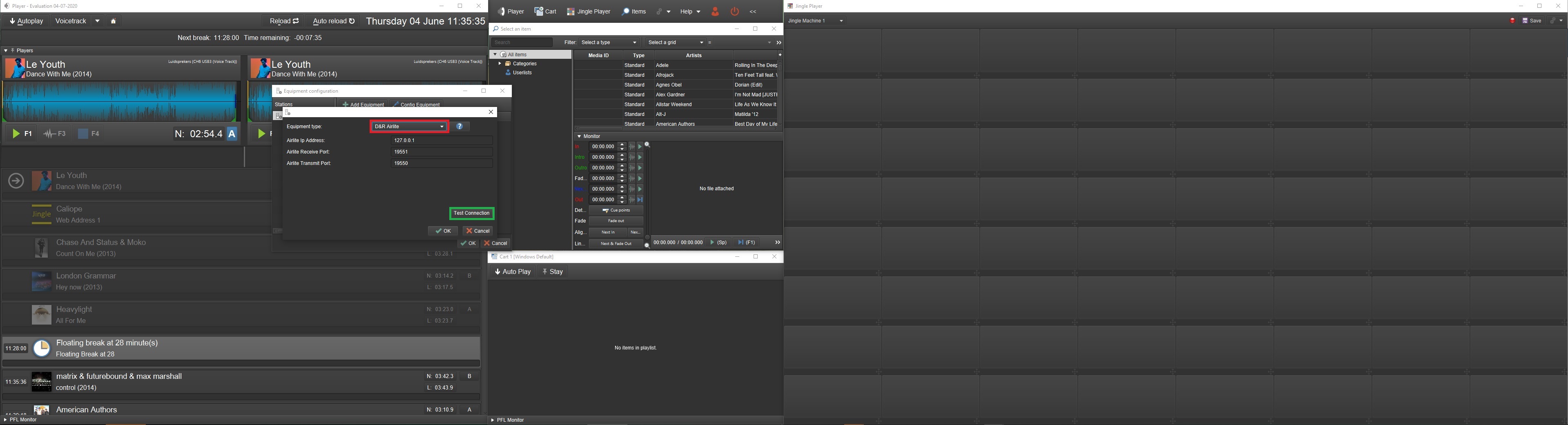Click the blue help question mark icon
This screenshot has width=1568, height=425.
click(459, 127)
